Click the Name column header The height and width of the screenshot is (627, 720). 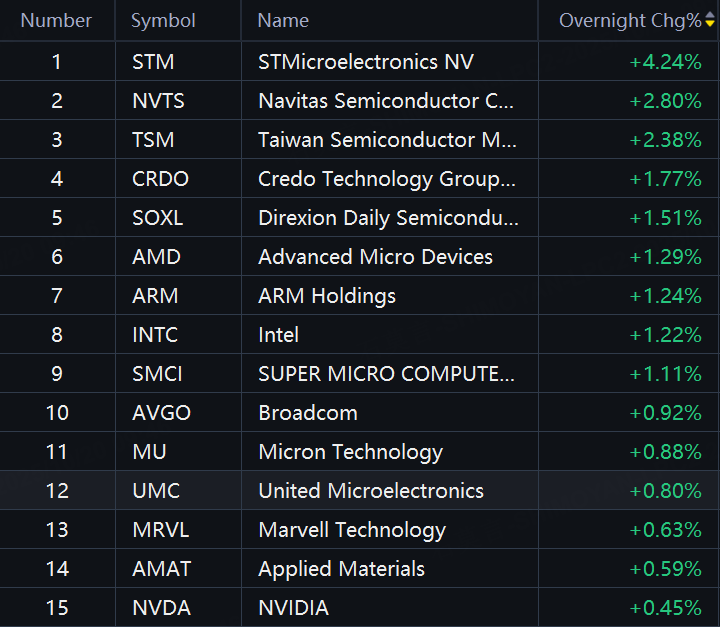pos(283,20)
